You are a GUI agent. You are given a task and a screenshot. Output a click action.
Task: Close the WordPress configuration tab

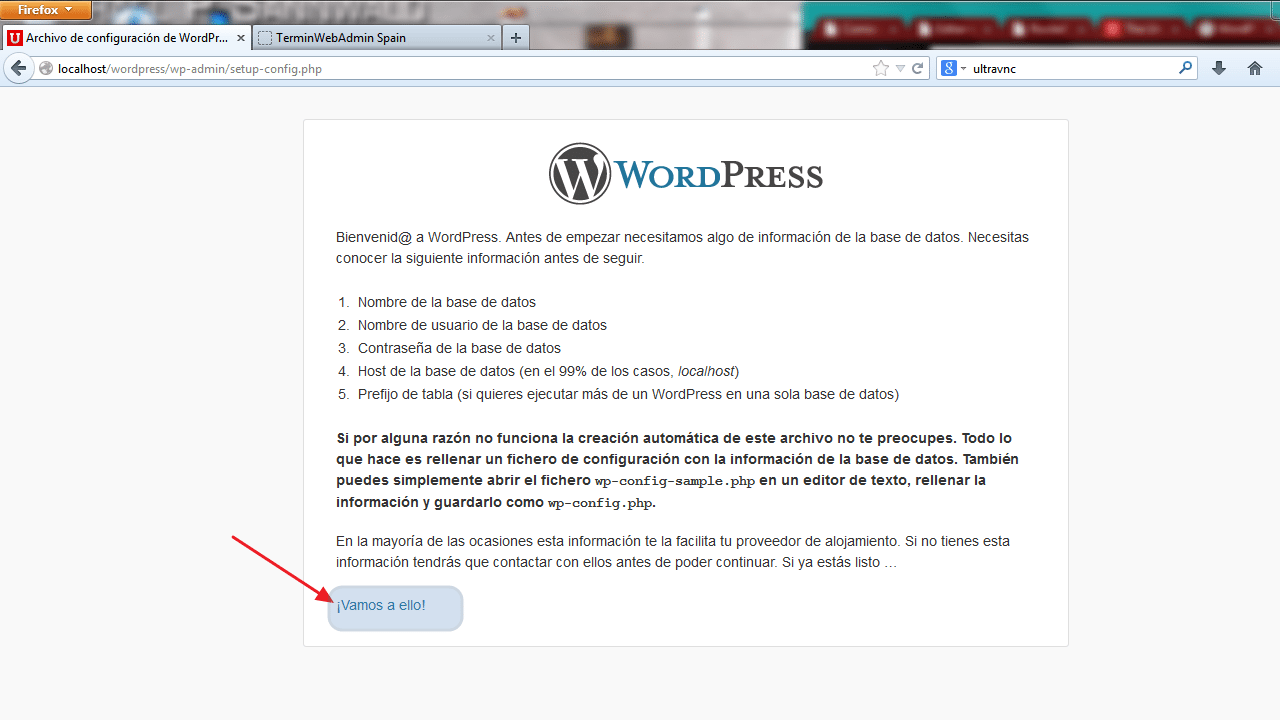(x=240, y=38)
